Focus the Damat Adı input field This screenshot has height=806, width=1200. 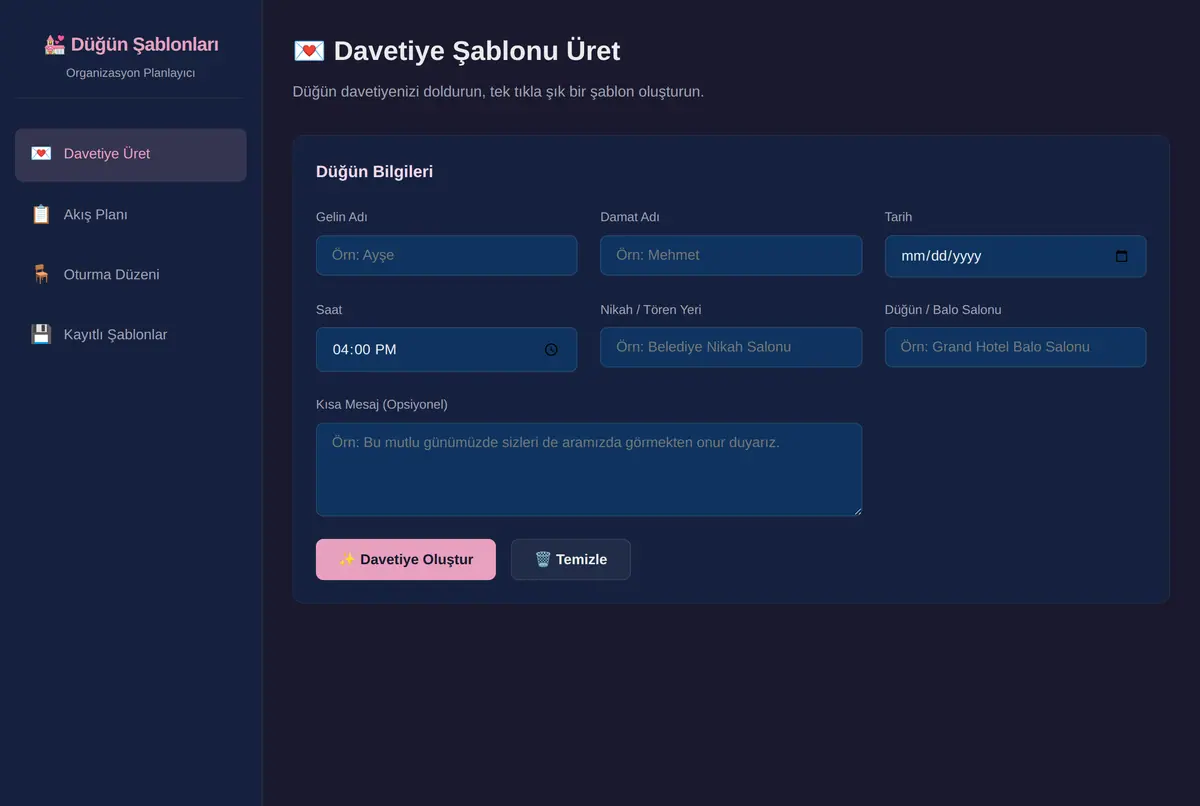[731, 255]
